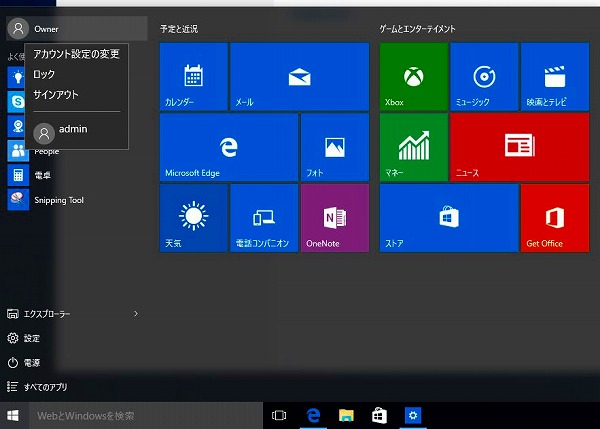Open the マネー money tile
The height and width of the screenshot is (429, 600).
414,147
